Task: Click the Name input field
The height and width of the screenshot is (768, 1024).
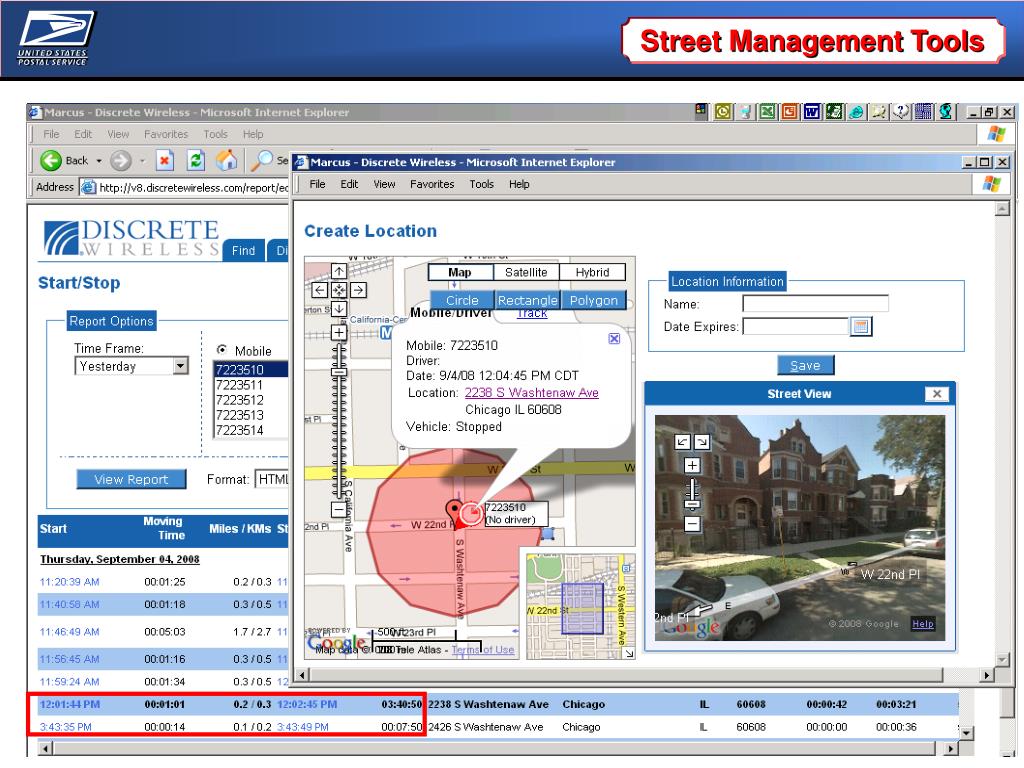Action: click(815, 304)
